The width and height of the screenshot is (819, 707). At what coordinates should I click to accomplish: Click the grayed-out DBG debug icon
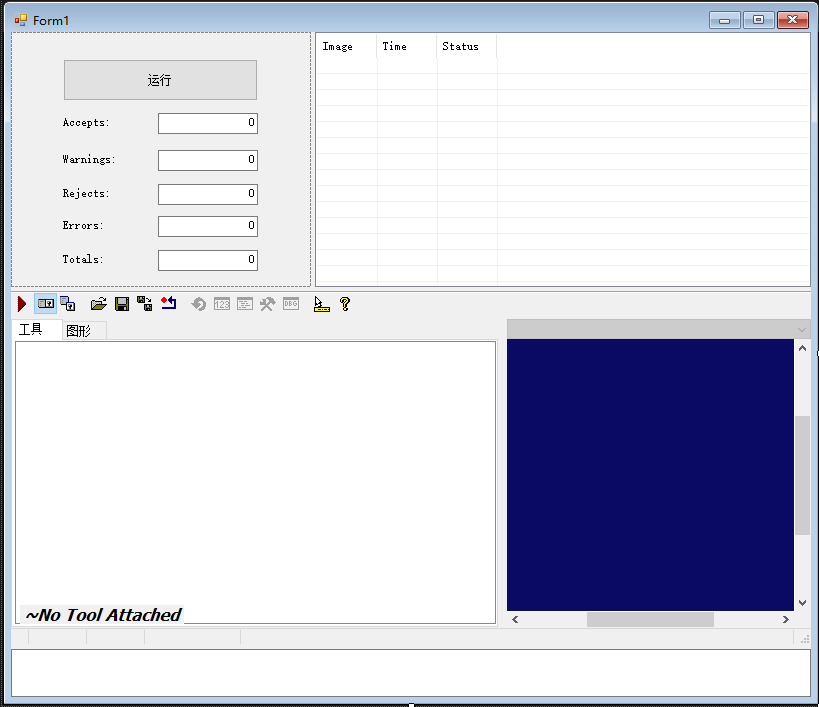point(291,304)
